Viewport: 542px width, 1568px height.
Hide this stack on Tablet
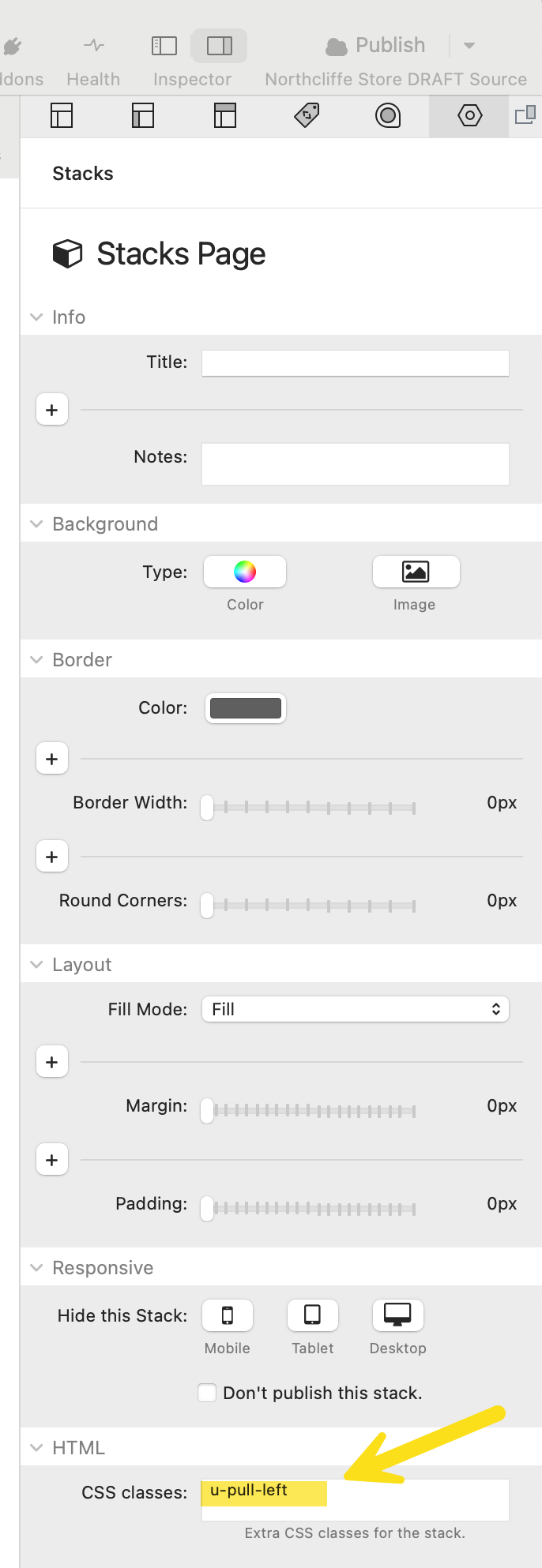point(313,1315)
